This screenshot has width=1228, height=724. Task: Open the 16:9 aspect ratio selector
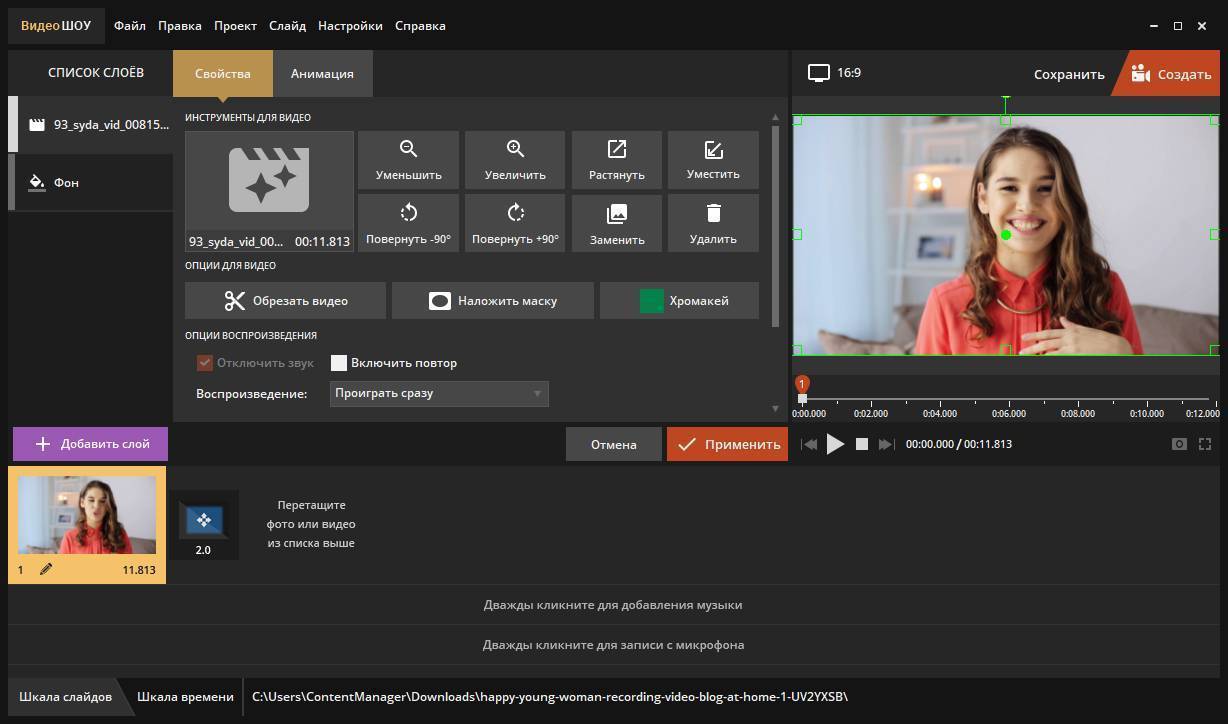835,73
